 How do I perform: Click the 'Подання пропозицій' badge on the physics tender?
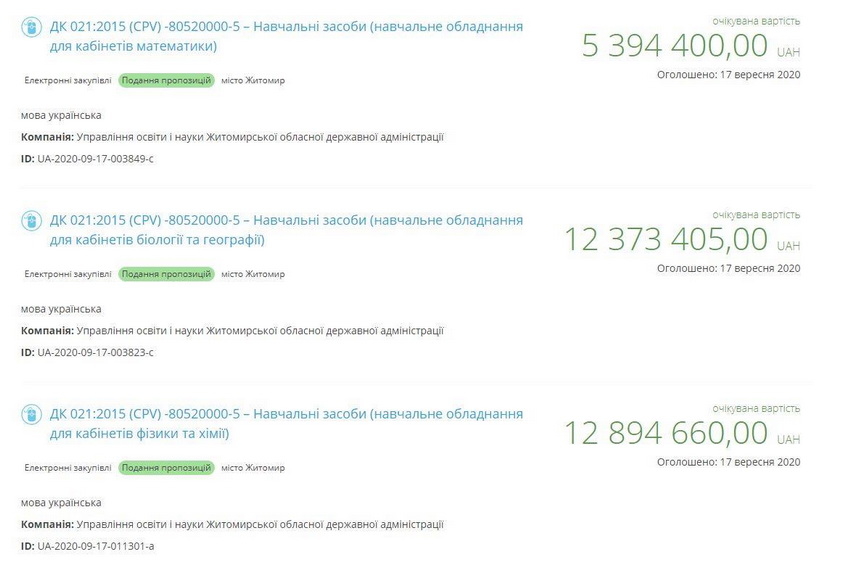click(166, 467)
